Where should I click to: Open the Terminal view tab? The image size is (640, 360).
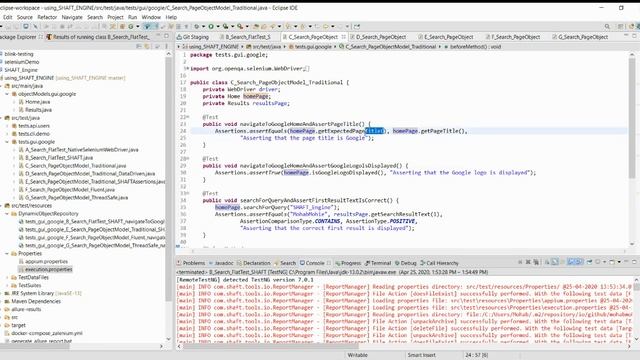coord(378,263)
